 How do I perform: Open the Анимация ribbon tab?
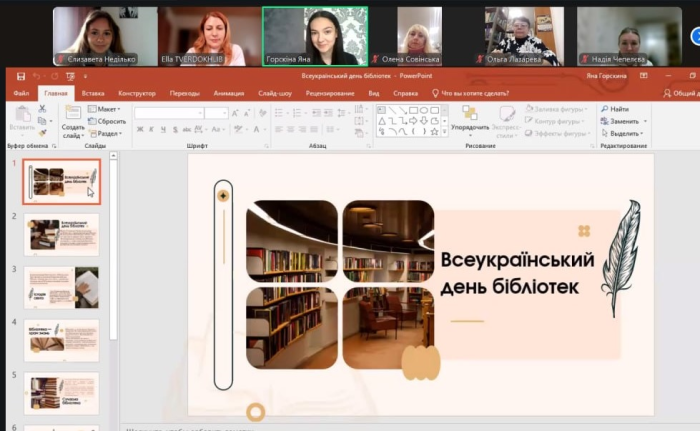(x=228, y=93)
